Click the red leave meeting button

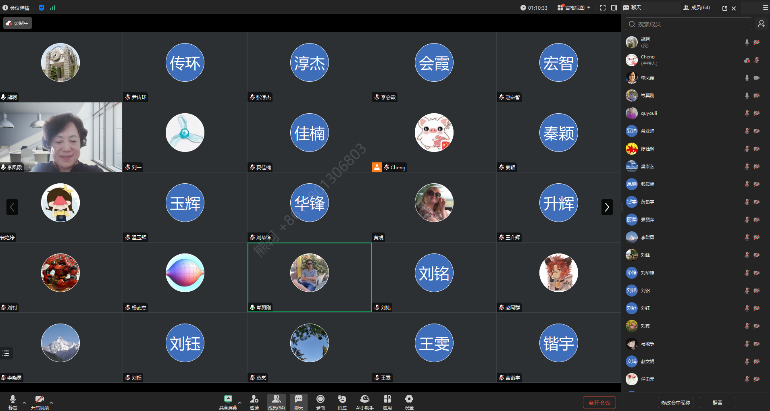(599, 402)
